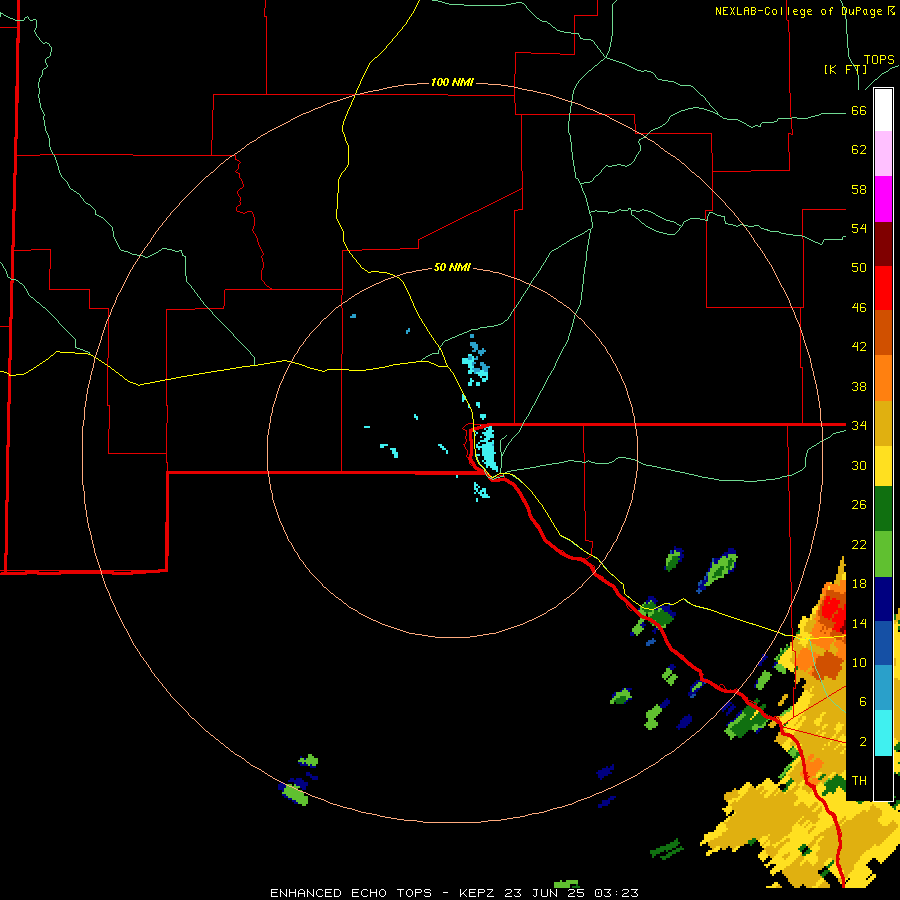Click the "62" legend value
Viewport: 900px width, 900px height.
(859, 150)
